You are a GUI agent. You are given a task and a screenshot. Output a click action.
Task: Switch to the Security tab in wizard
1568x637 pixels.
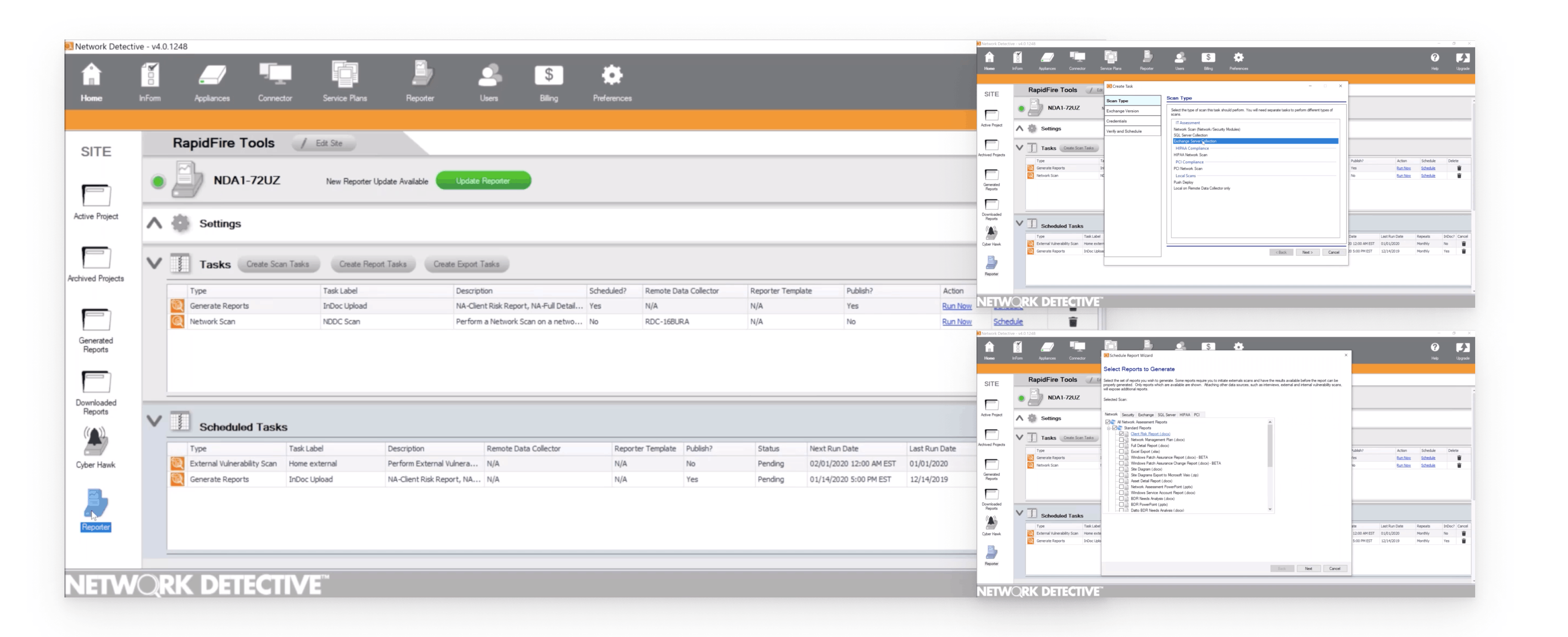pyautogui.click(x=1127, y=415)
